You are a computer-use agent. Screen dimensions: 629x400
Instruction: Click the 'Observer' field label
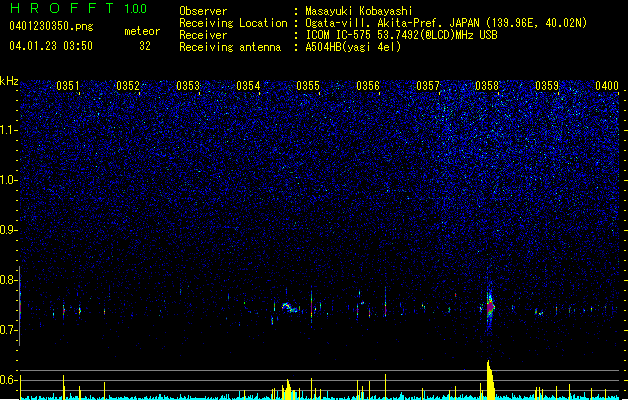tap(203, 11)
